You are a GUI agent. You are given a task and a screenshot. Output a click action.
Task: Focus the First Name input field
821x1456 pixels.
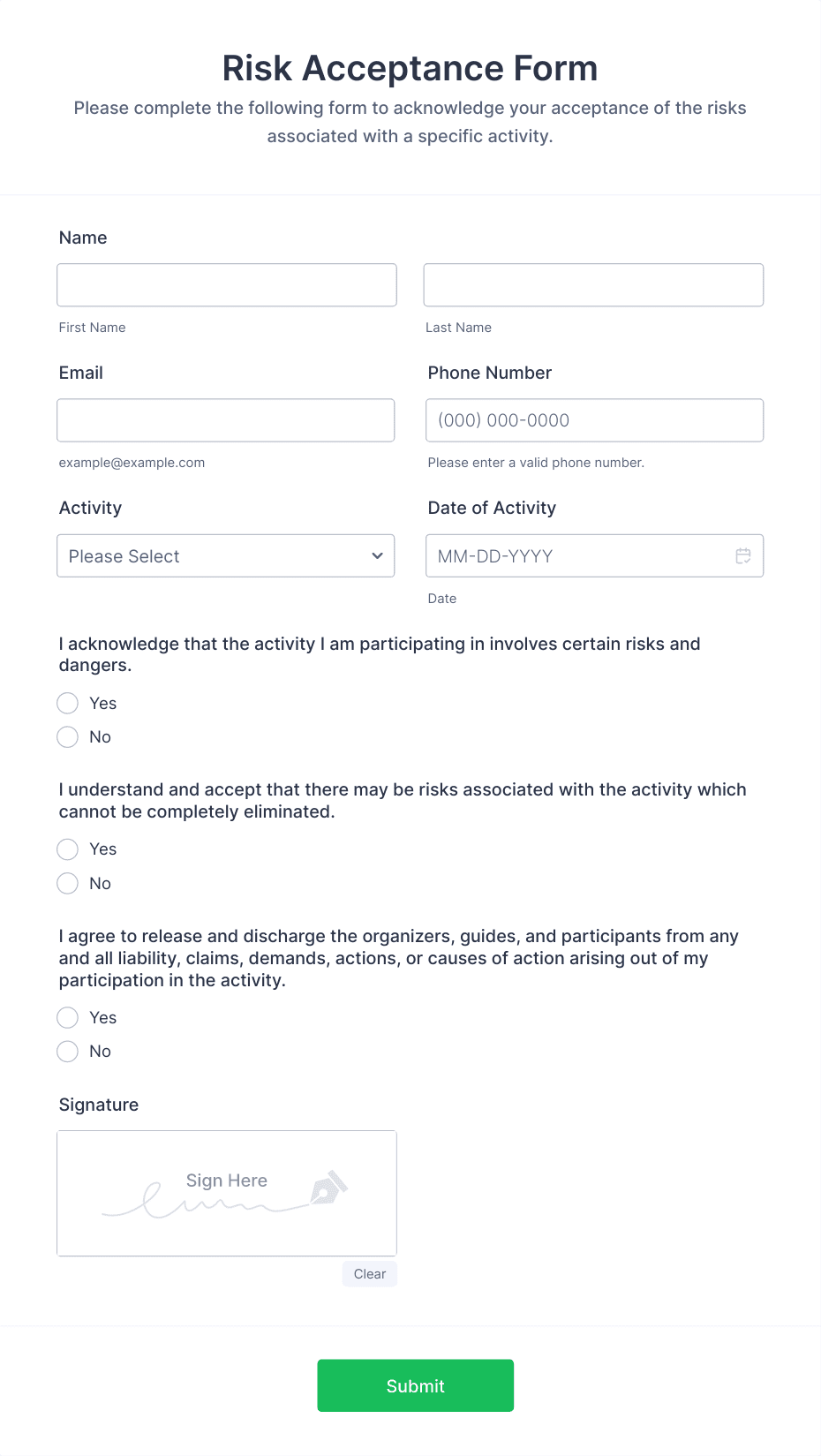227,285
